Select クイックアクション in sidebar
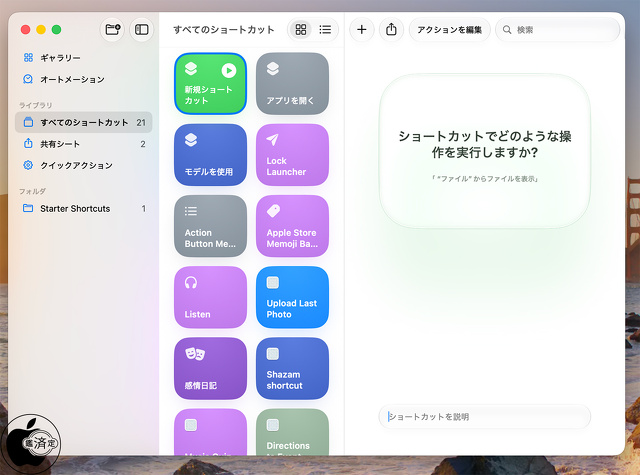Viewport: 640px width, 475px height. coord(84,165)
